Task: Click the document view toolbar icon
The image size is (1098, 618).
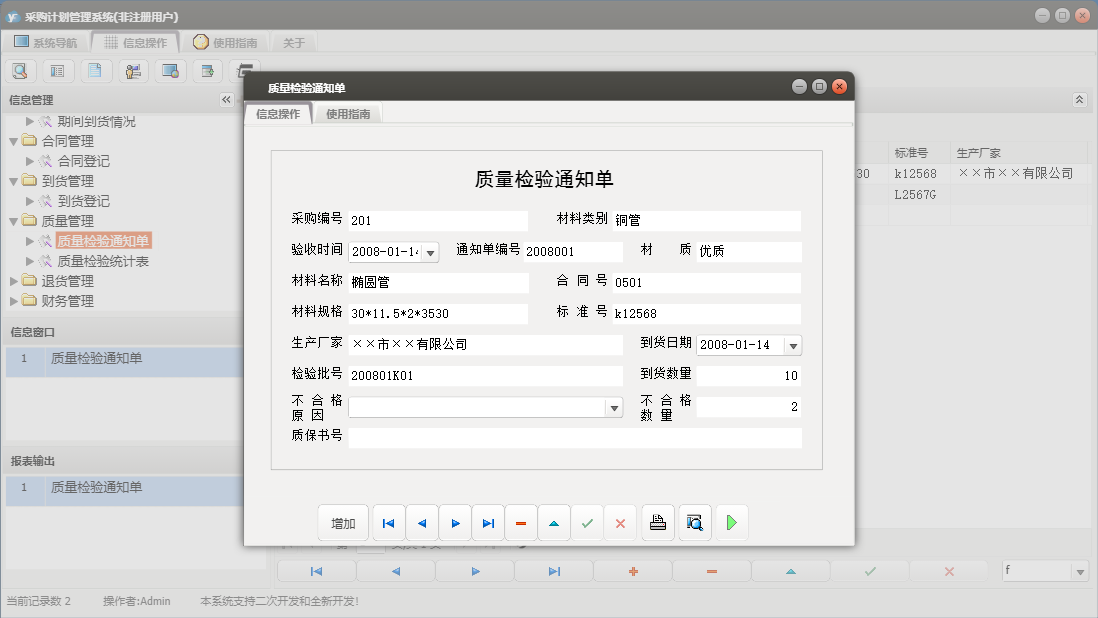Action: 95,70
